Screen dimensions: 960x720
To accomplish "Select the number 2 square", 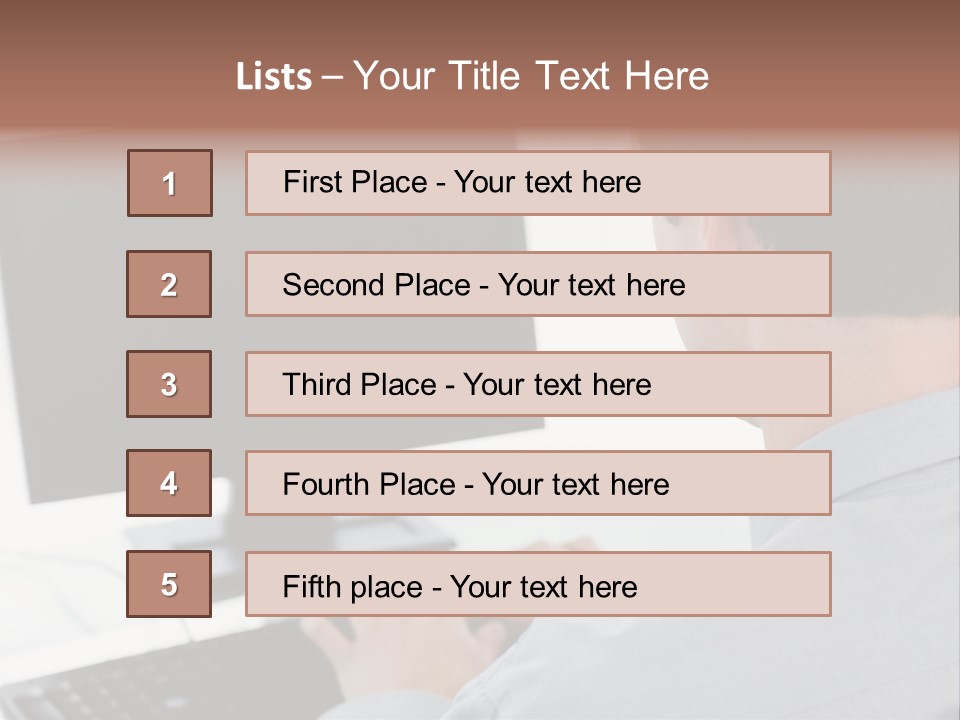I will tap(169, 284).
